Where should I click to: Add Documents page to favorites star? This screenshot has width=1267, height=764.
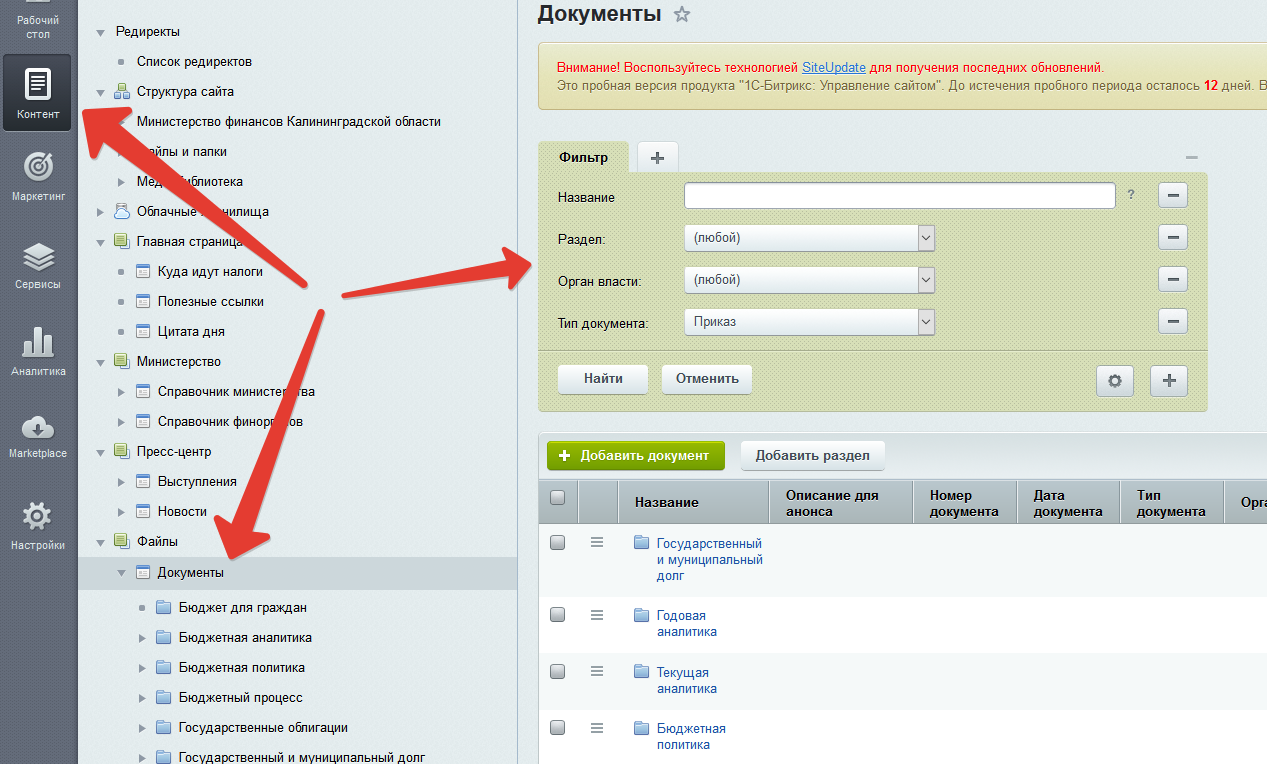pos(682,14)
